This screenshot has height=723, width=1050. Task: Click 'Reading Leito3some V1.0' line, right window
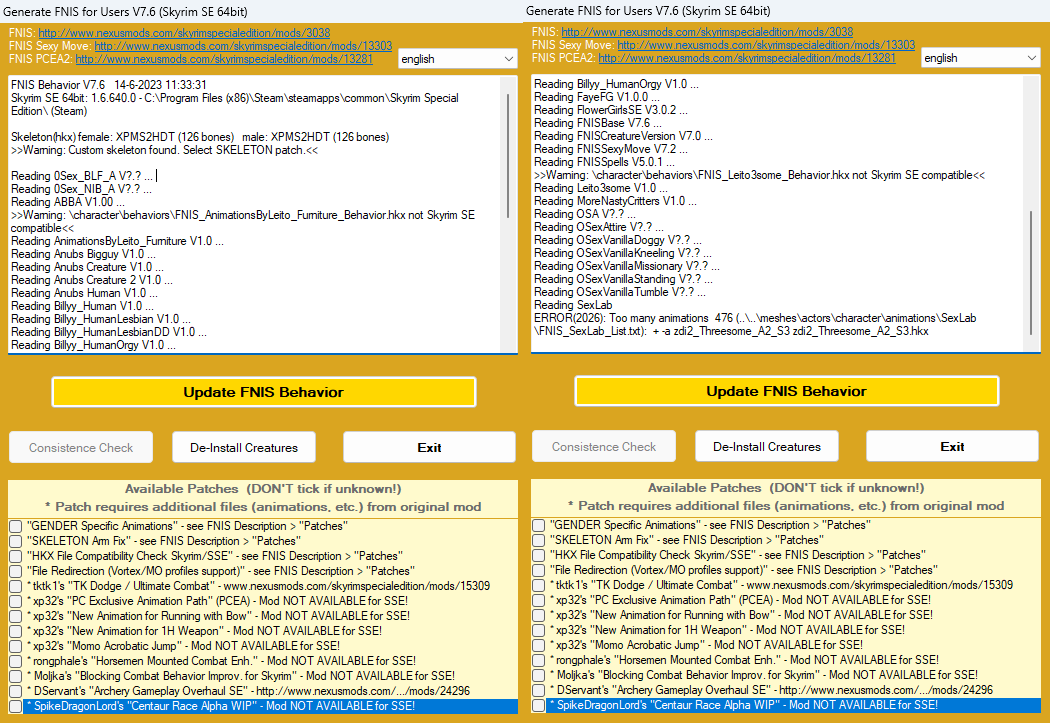pos(601,188)
